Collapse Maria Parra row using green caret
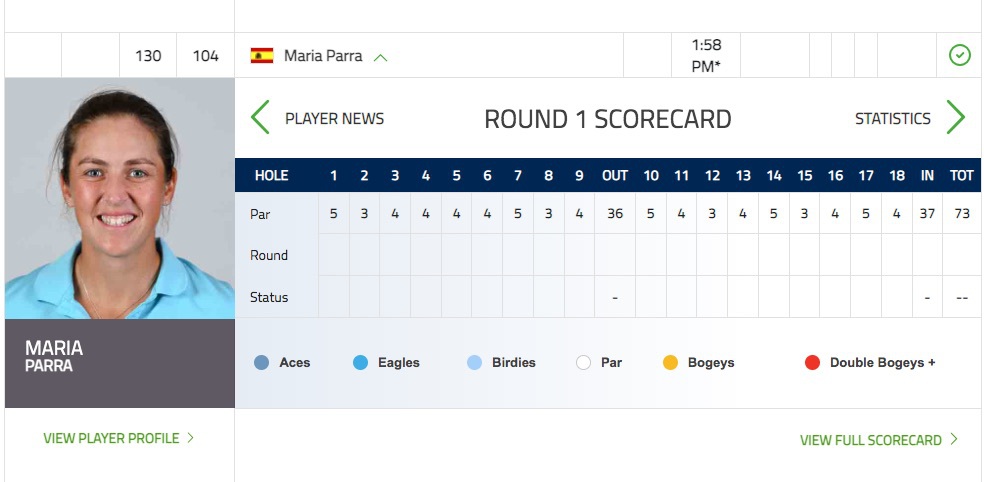 pos(380,57)
